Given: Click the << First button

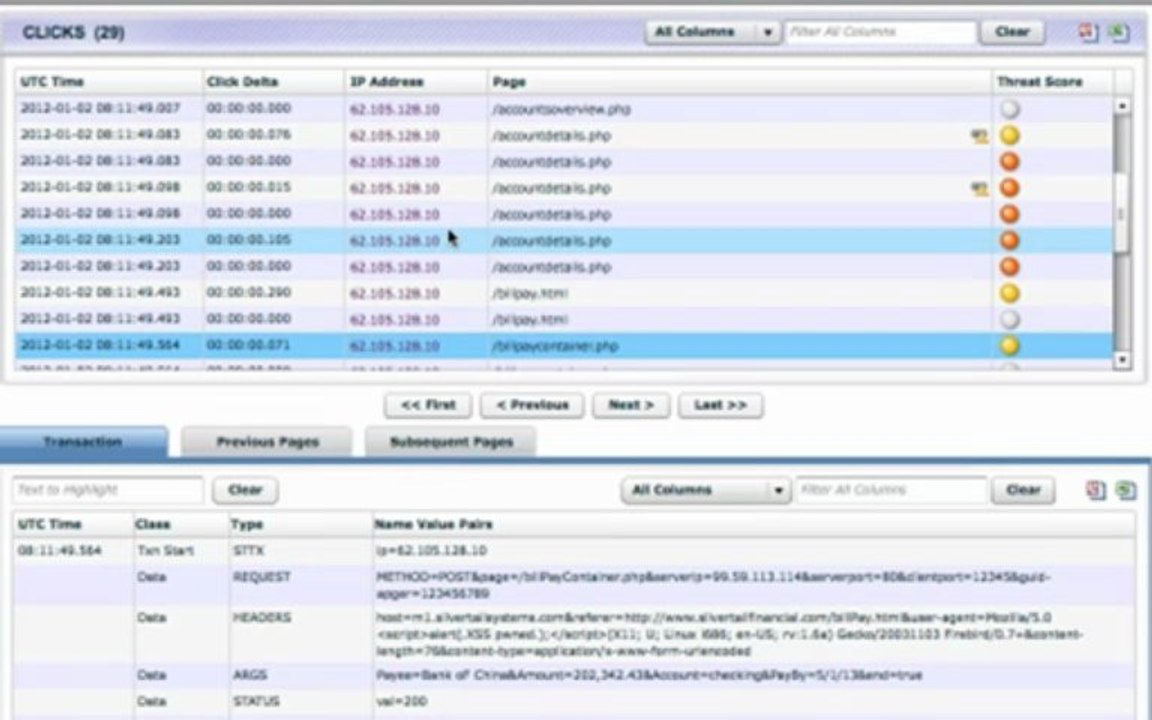Looking at the screenshot, I should pos(428,405).
